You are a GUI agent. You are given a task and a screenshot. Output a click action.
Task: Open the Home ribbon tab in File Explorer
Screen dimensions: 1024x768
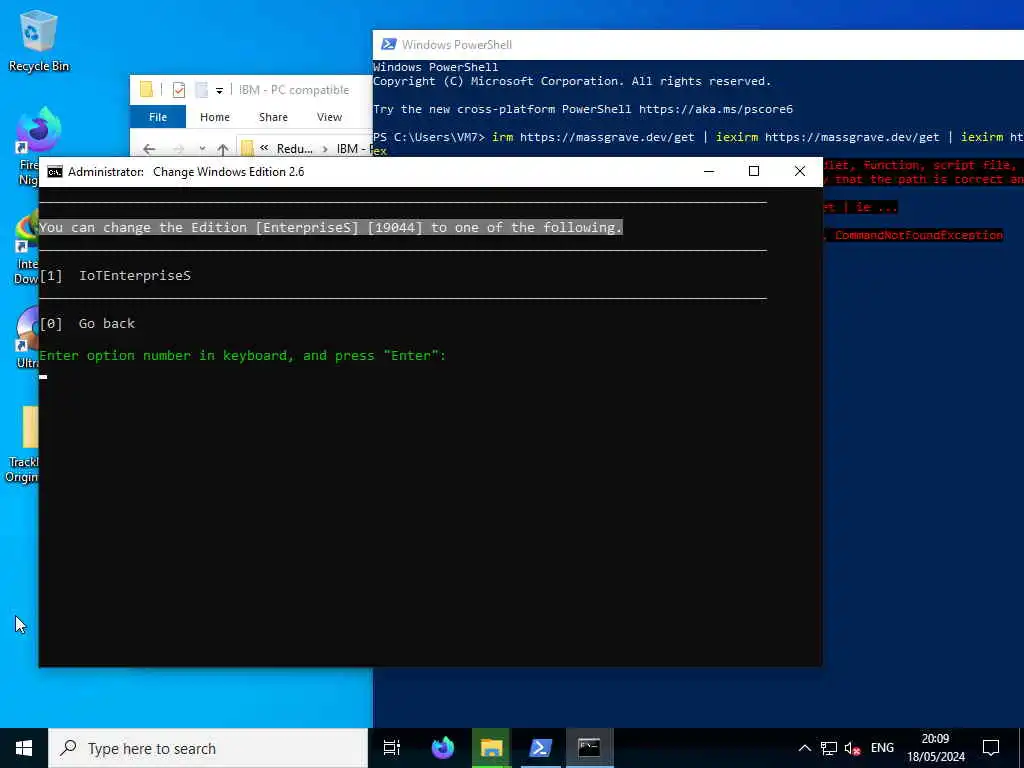pyautogui.click(x=215, y=117)
